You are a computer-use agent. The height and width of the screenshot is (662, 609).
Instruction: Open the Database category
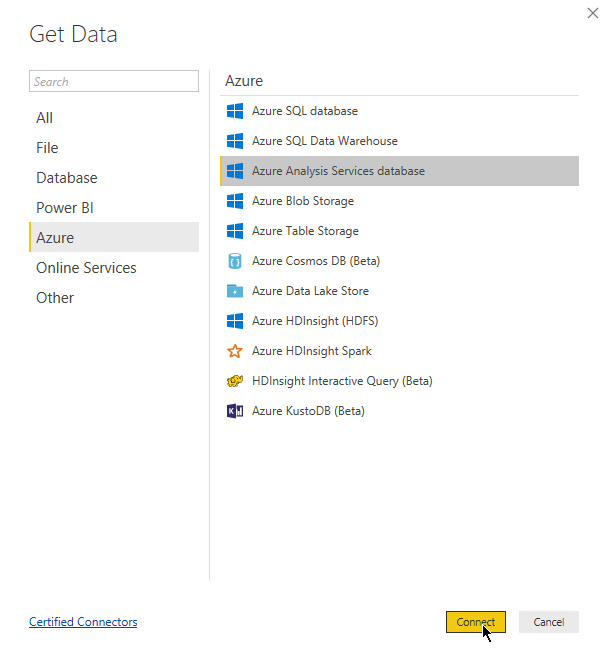click(x=67, y=178)
